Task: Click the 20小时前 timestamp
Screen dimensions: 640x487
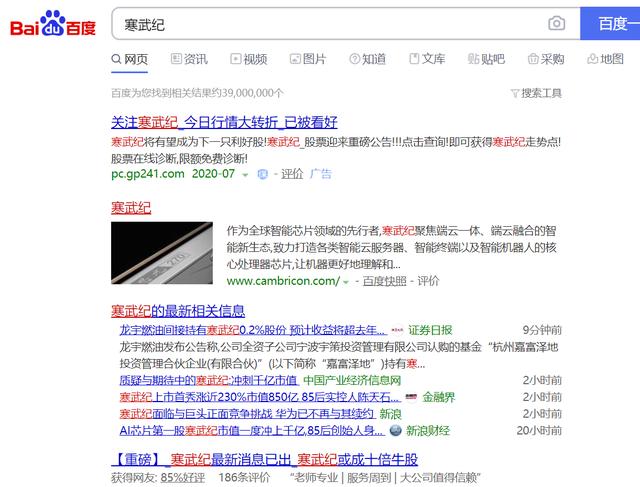Action: 539,431
